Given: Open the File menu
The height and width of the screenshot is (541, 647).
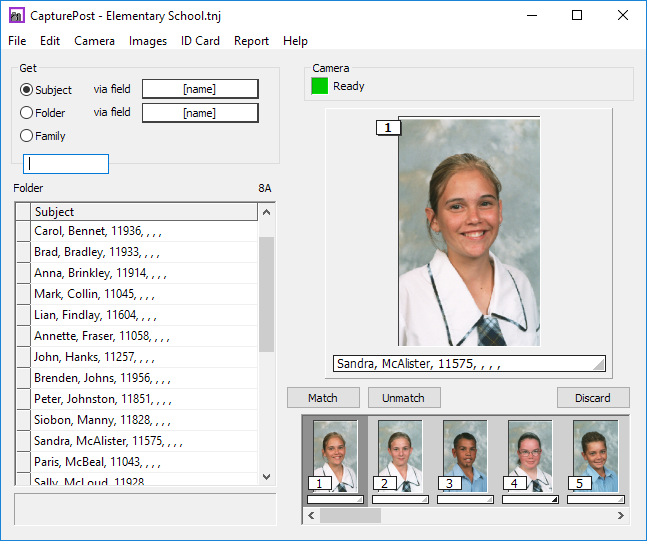Looking at the screenshot, I should (x=17, y=41).
